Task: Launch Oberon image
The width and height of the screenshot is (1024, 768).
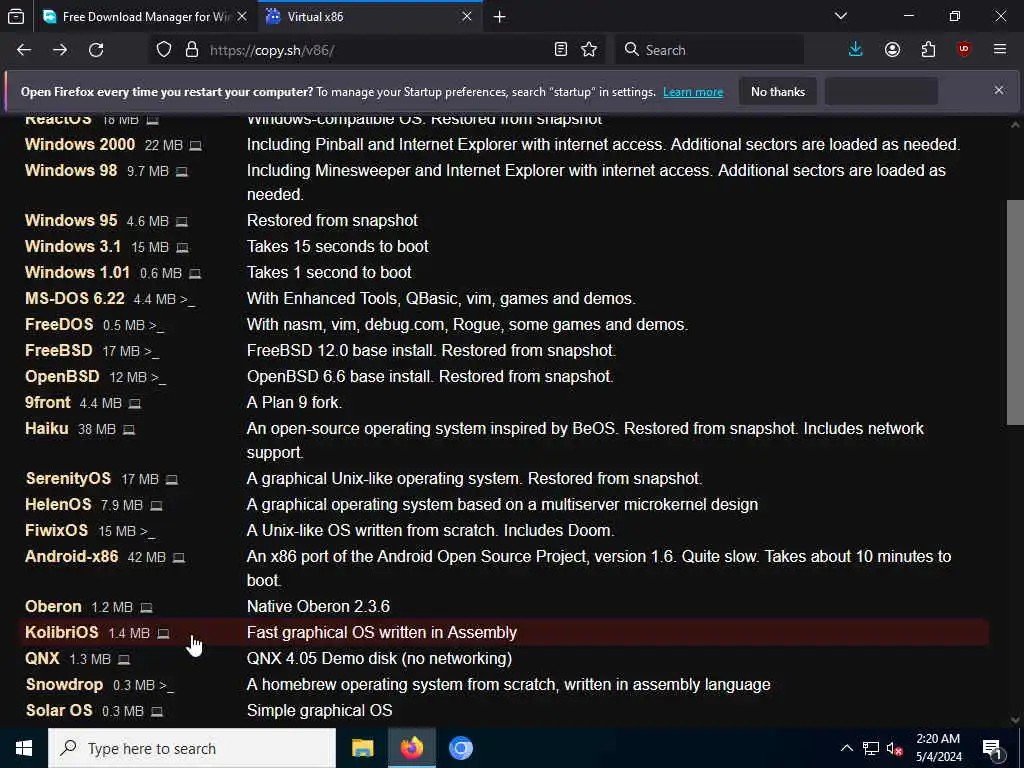Action: pyautogui.click(x=53, y=607)
